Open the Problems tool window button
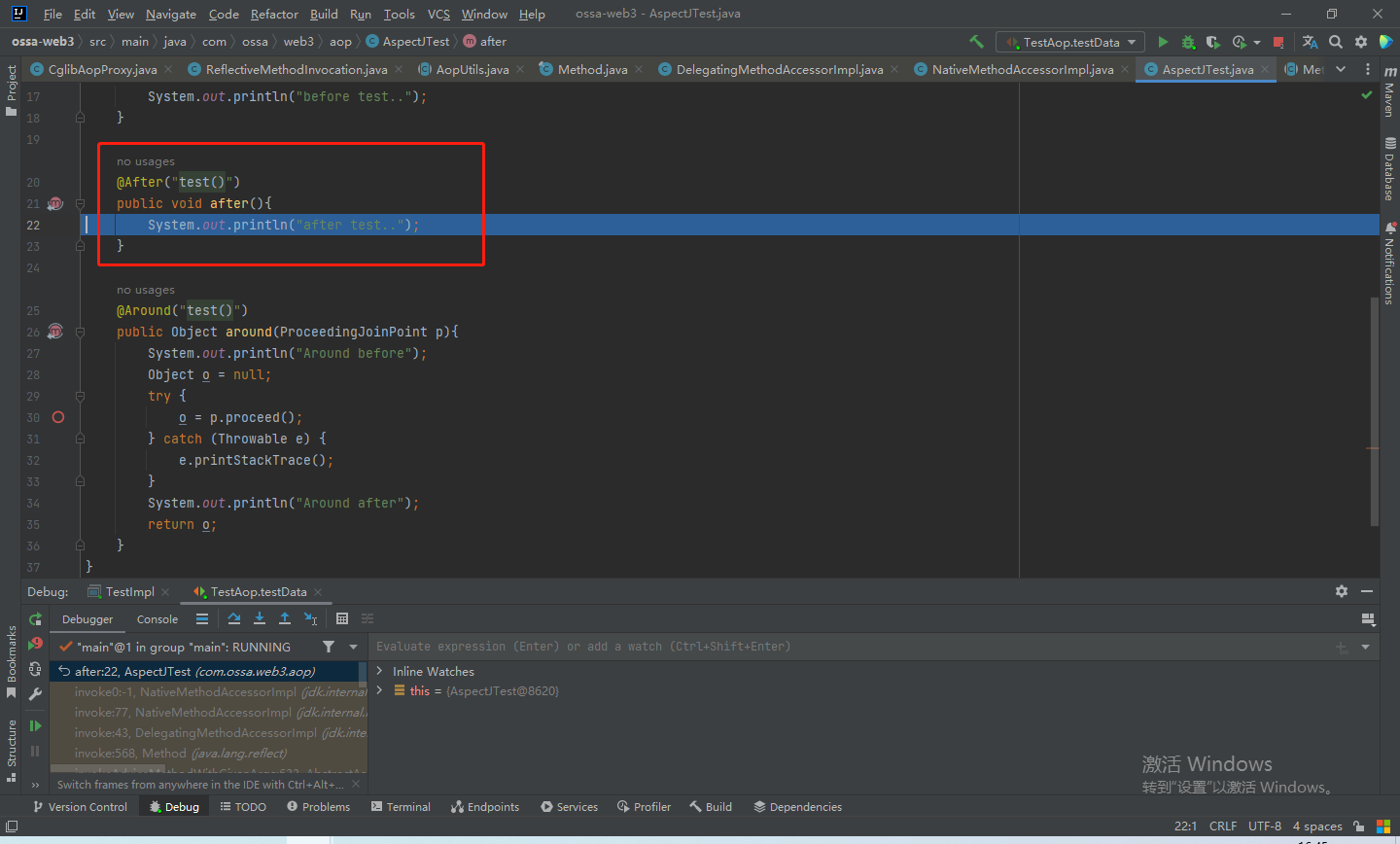 318,807
